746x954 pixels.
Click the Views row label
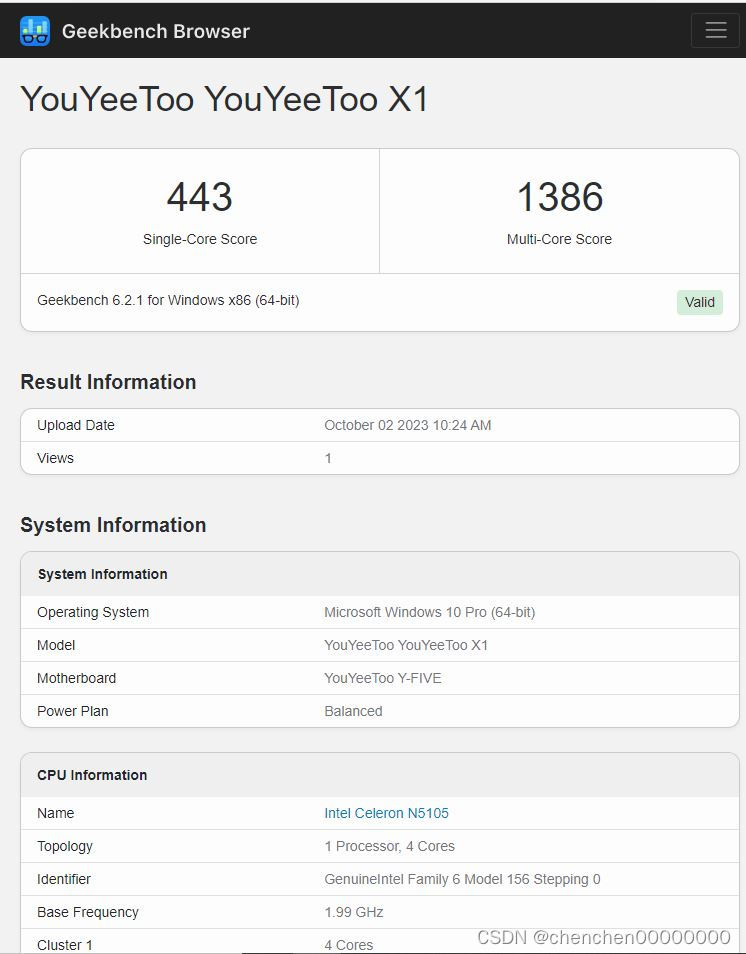coord(55,458)
